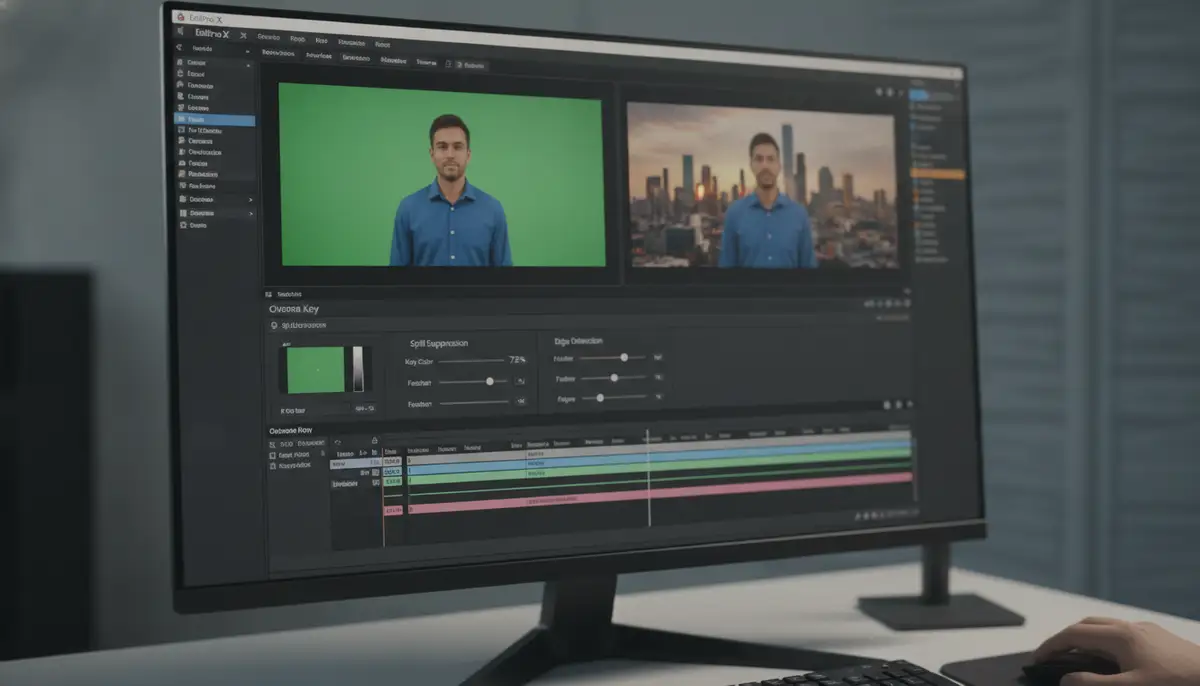Click the green screen source preview
Screen dimensions: 1200x686
tap(443, 175)
